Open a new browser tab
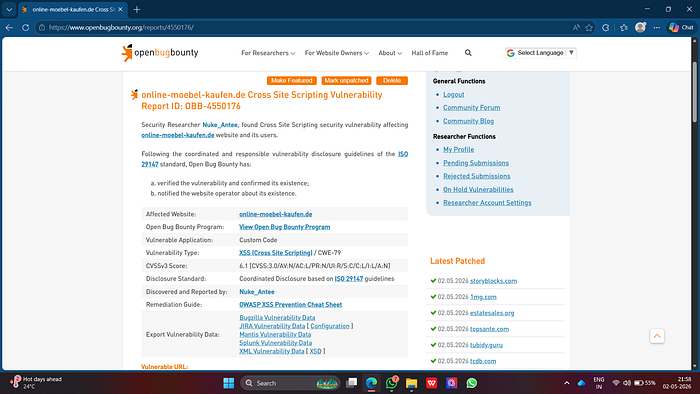This screenshot has height=394, width=700. click(x=137, y=9)
